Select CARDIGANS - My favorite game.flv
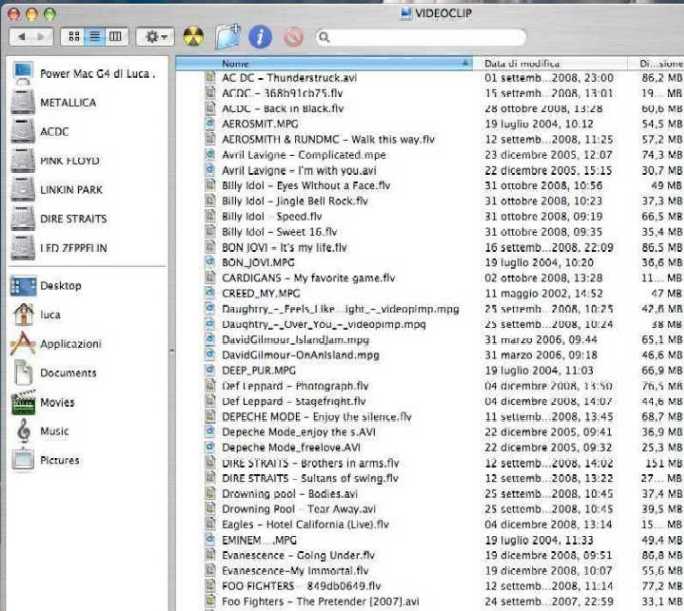Image resolution: width=684 pixels, height=611 pixels. coord(308,278)
